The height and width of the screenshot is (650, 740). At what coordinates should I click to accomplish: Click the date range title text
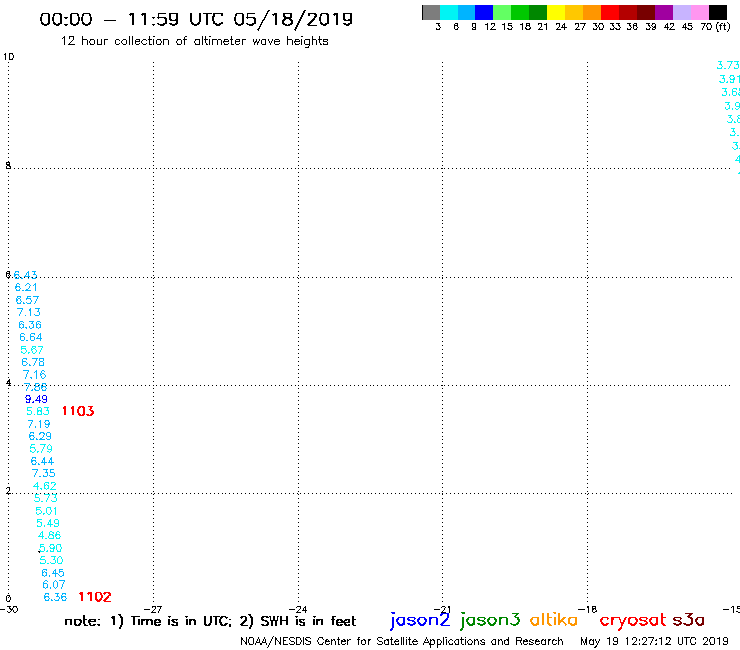(x=196, y=19)
